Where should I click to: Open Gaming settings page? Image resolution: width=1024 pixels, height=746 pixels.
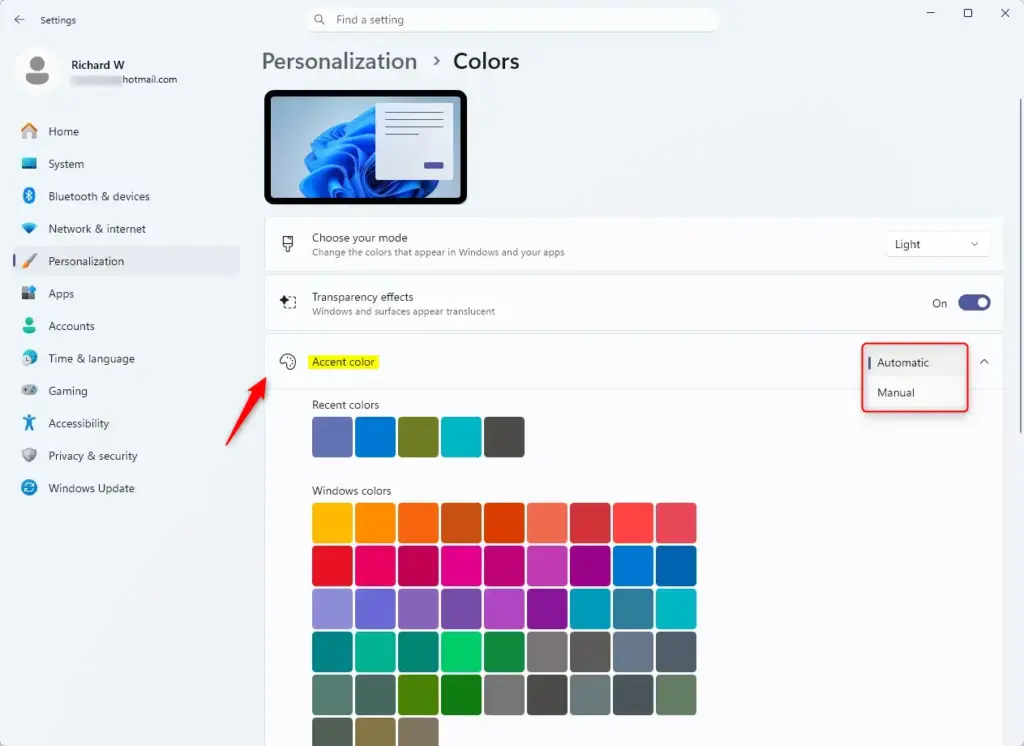pyautogui.click(x=126, y=390)
